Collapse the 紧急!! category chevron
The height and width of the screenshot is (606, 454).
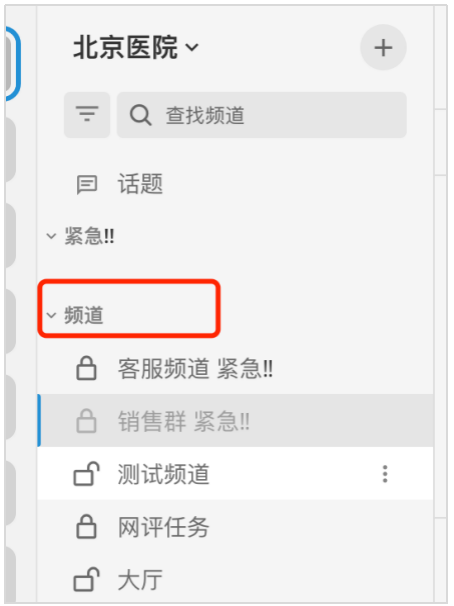point(51,236)
